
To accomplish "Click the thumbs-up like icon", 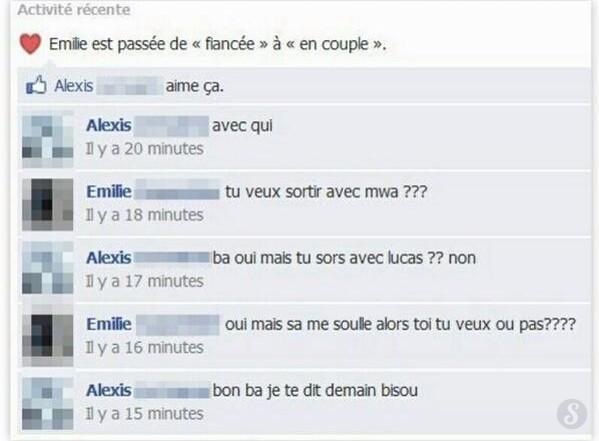I will coord(36,85).
